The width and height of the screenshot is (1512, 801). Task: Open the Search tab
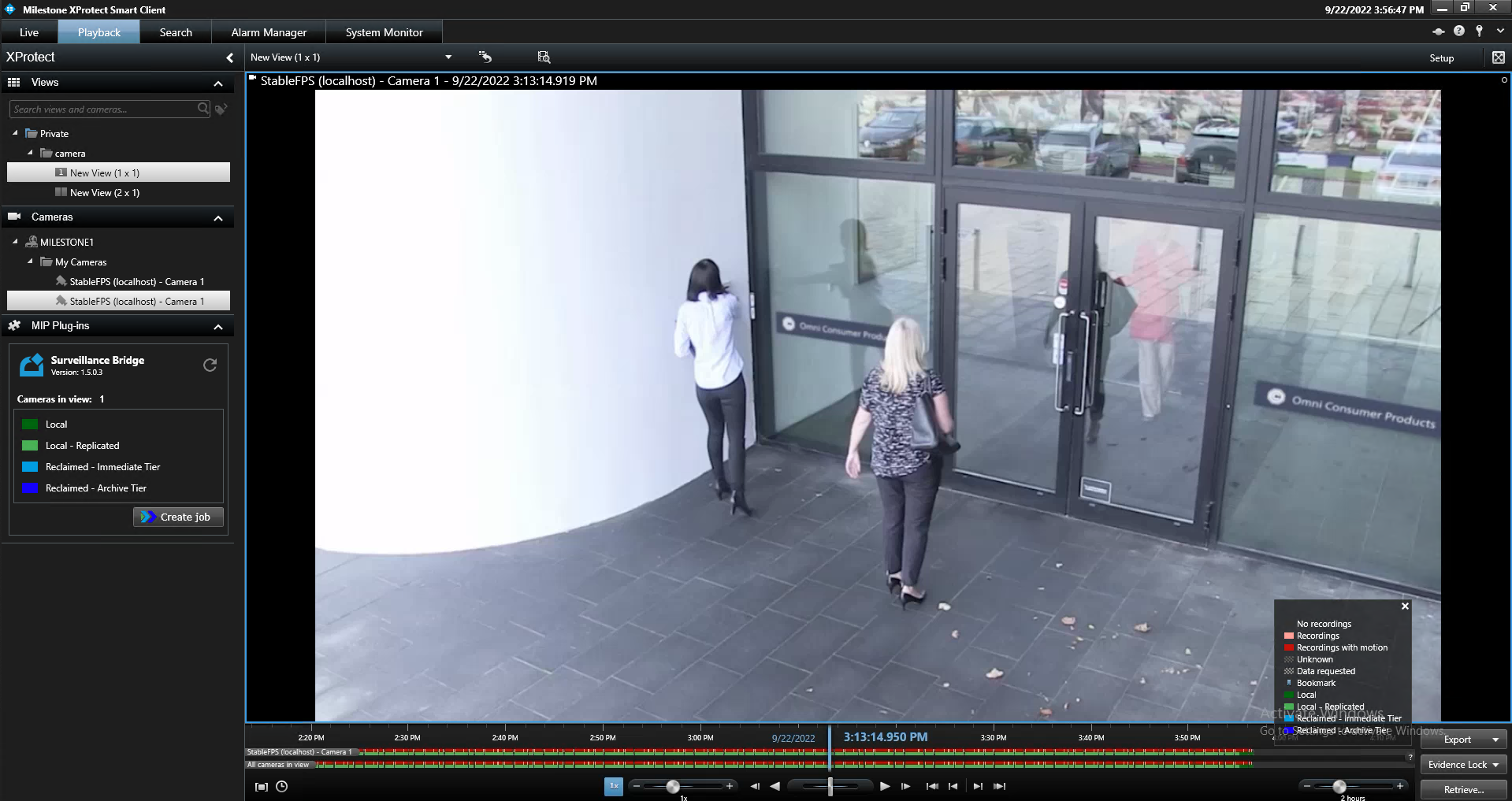pyautogui.click(x=176, y=32)
